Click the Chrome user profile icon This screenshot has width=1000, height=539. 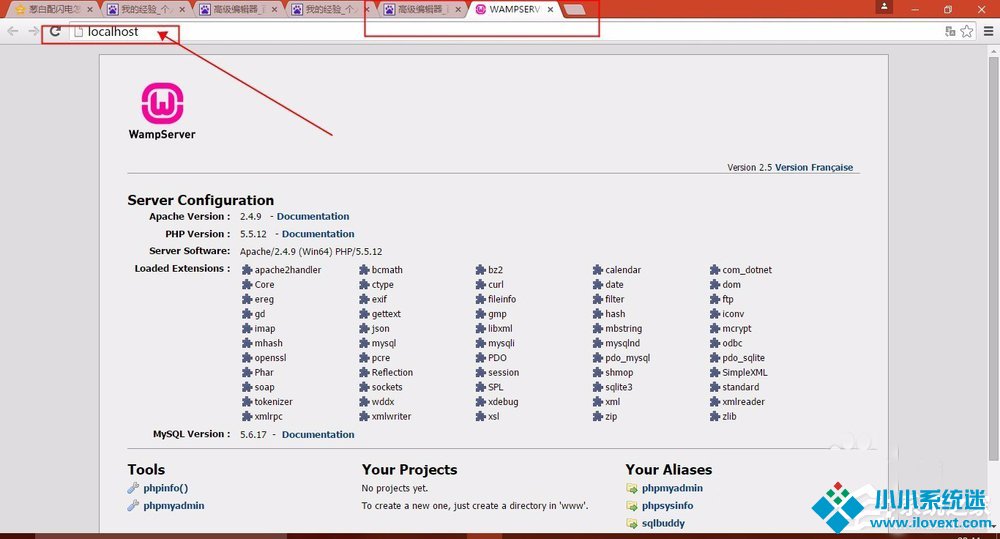point(884,6)
